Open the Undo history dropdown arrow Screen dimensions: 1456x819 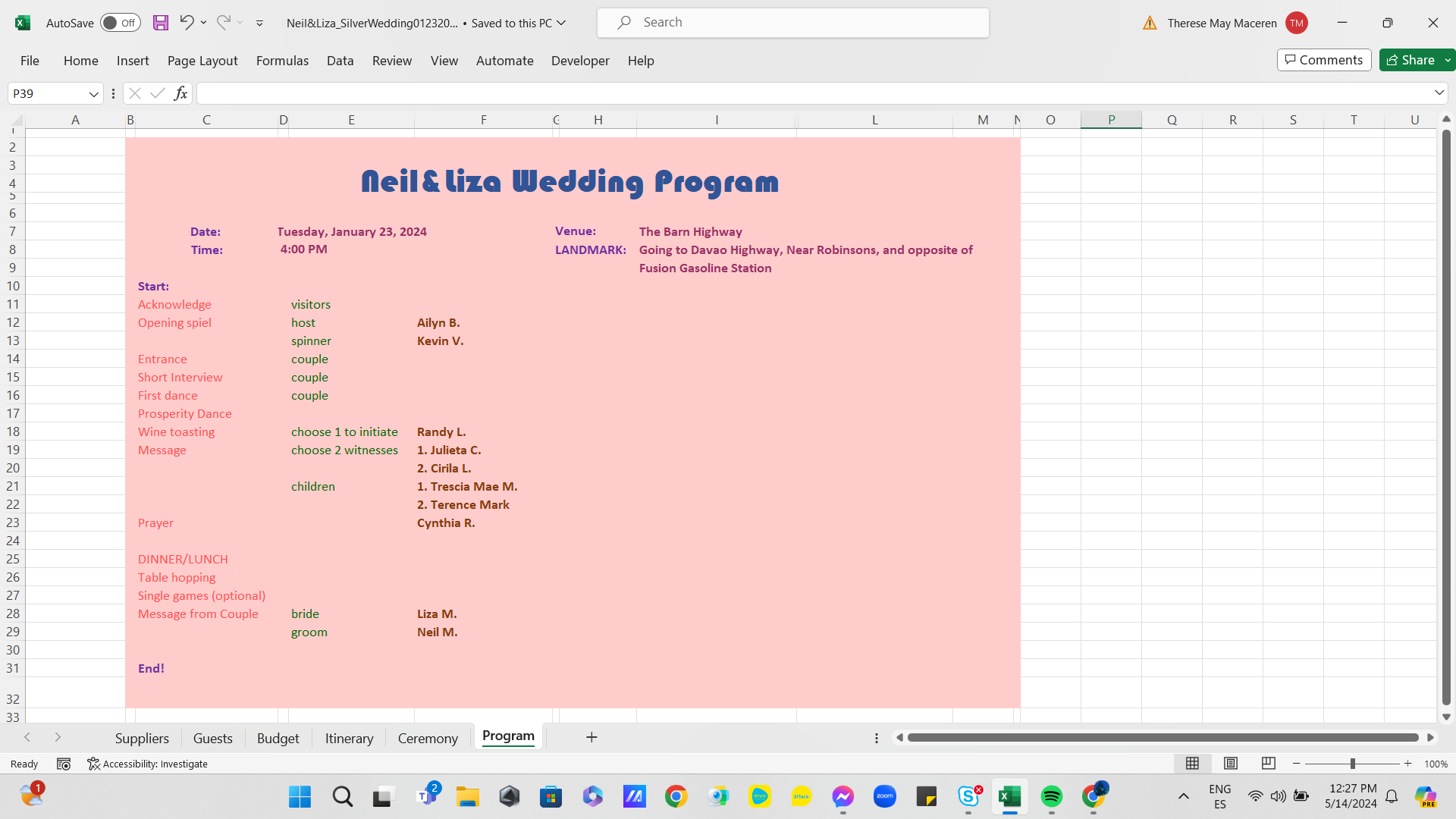pos(203,23)
